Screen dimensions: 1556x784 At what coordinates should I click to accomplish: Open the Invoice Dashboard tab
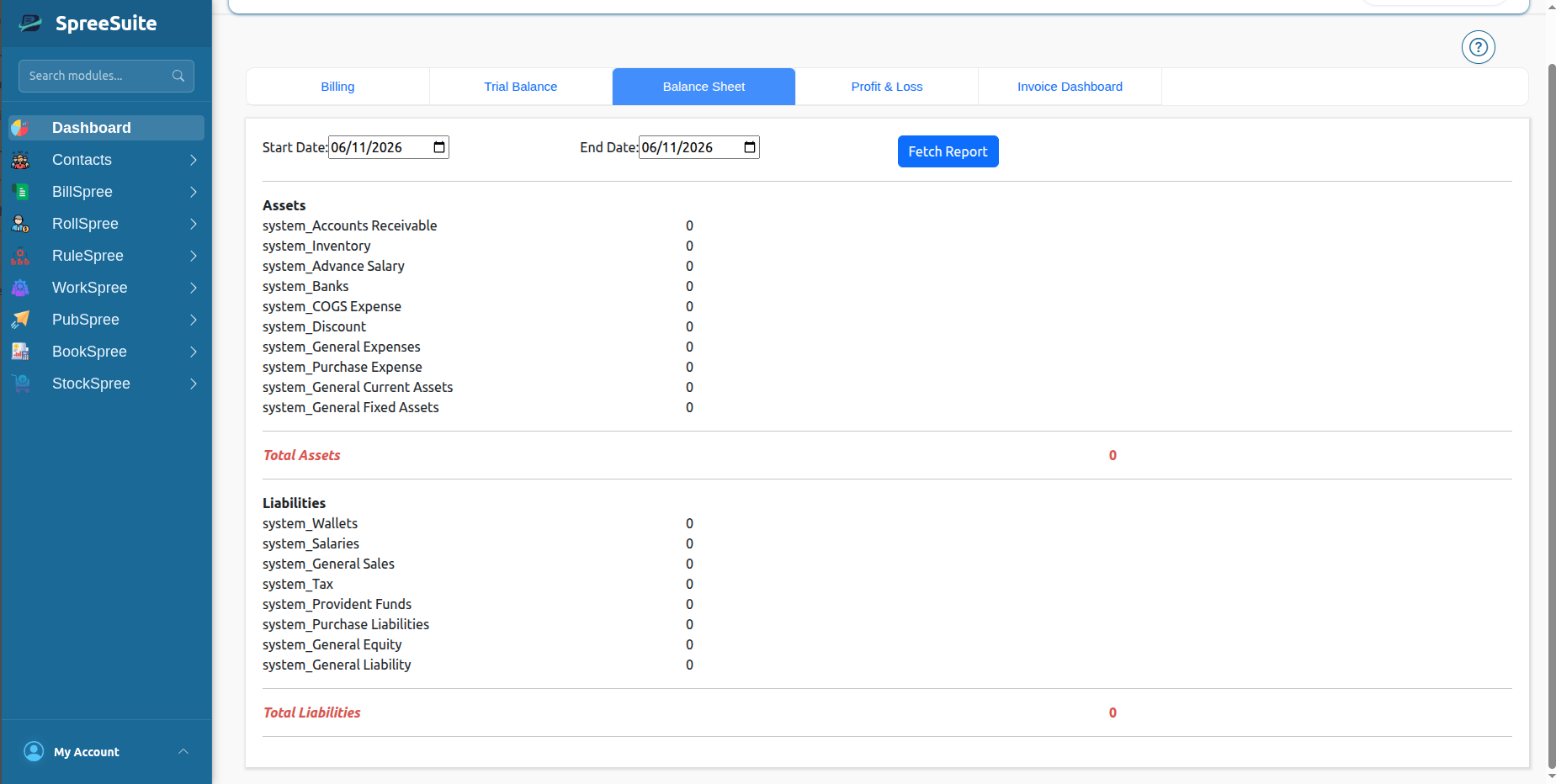click(1070, 87)
